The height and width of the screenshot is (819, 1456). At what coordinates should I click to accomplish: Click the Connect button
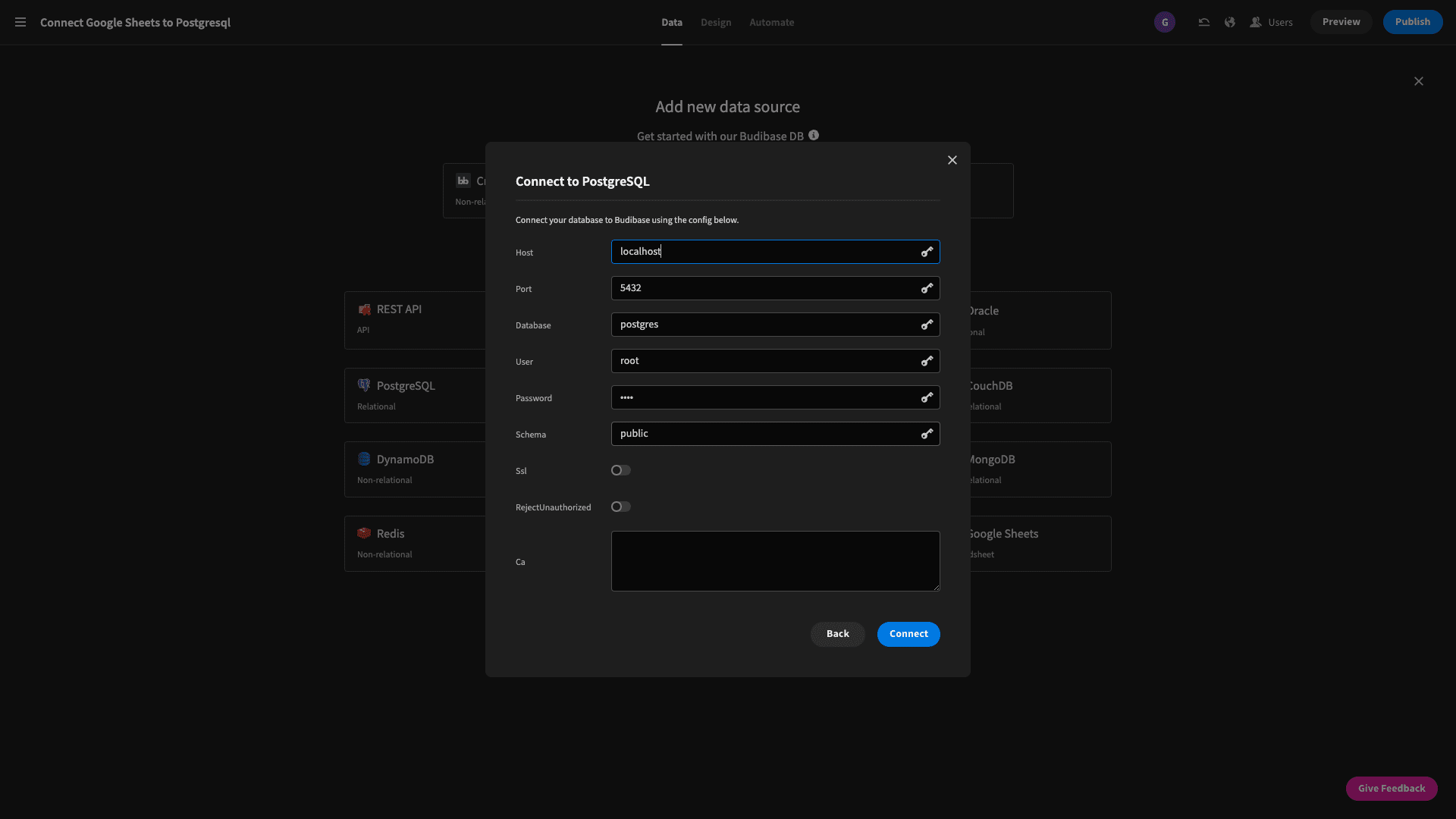908,634
